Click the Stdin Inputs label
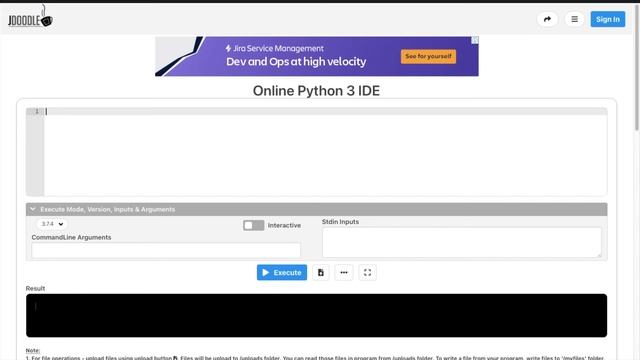 pos(340,222)
